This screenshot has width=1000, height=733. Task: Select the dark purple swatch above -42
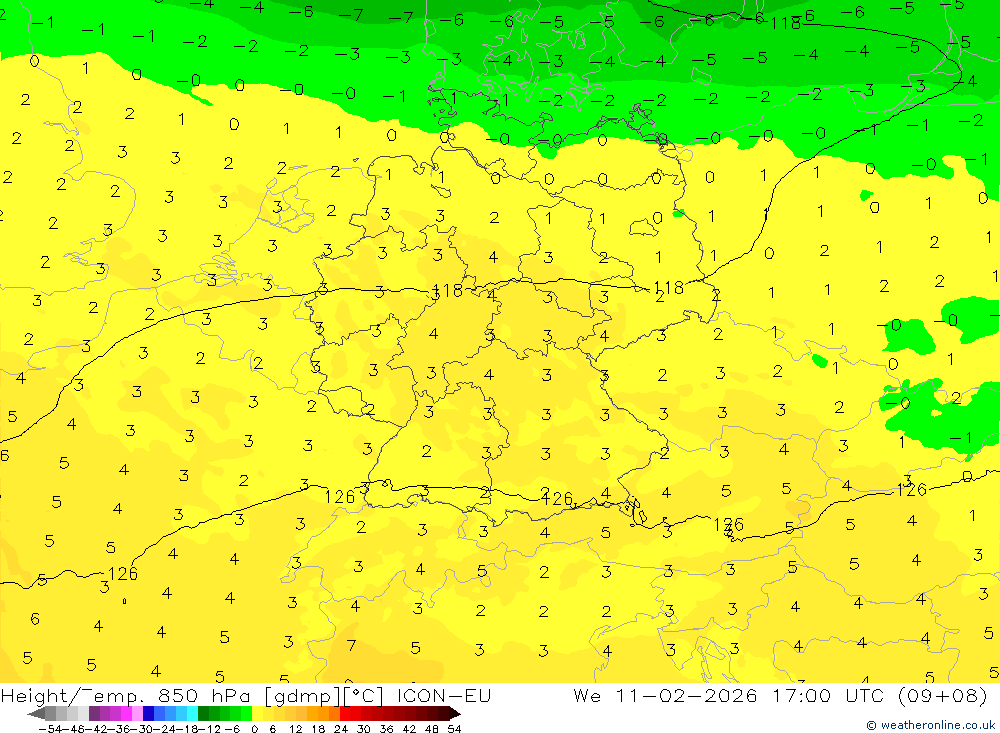point(94,713)
